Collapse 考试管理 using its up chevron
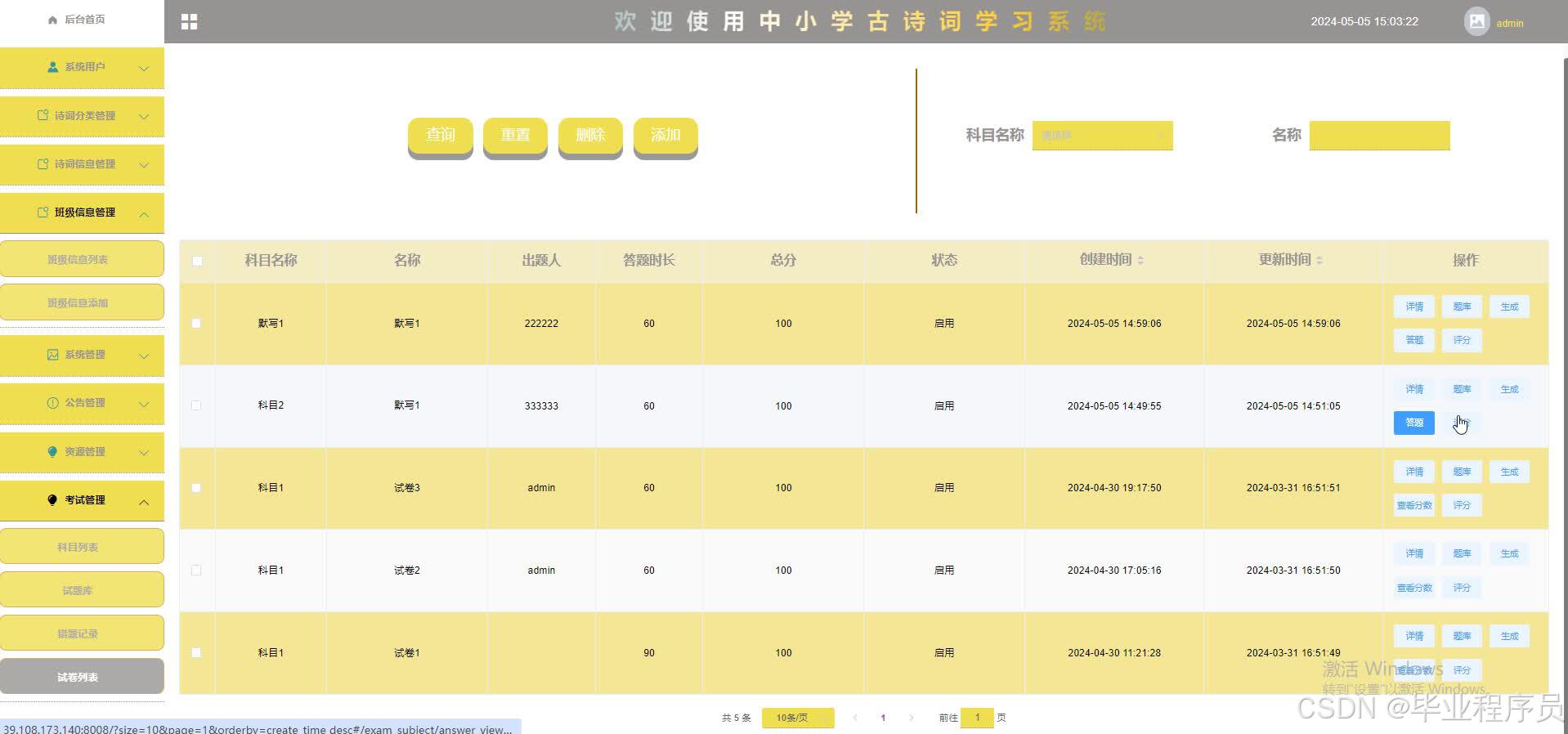 coord(144,501)
